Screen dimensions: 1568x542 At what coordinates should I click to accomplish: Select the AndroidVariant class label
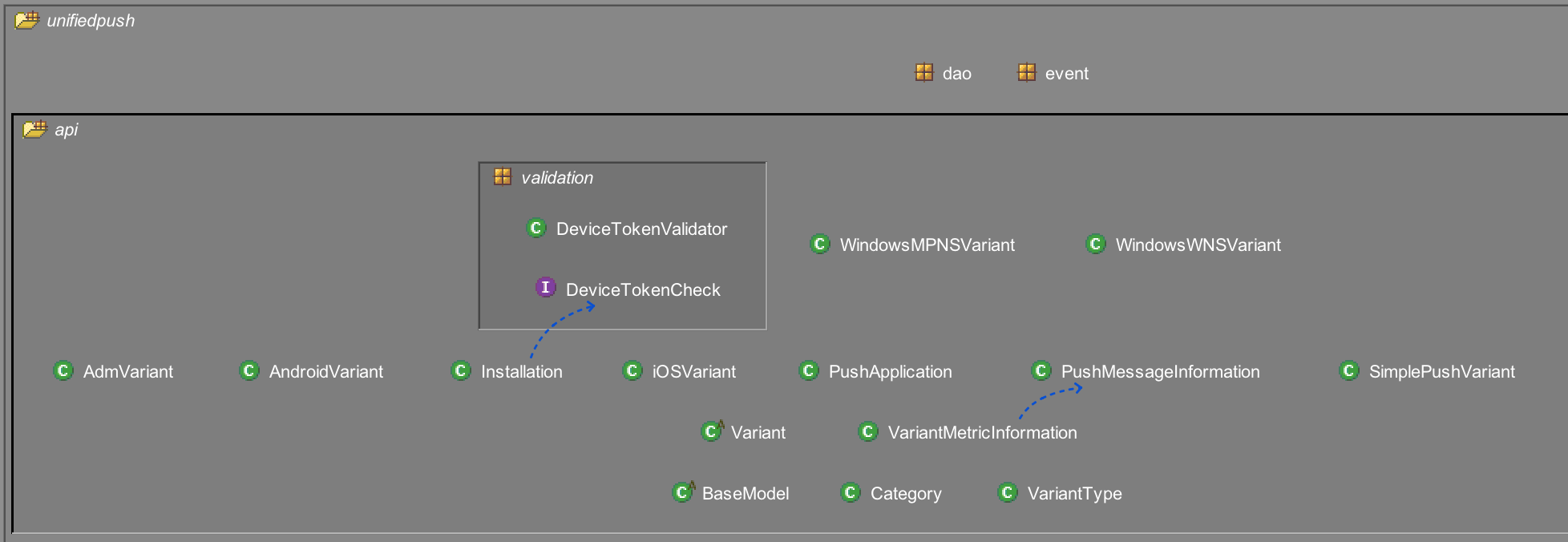click(x=325, y=372)
